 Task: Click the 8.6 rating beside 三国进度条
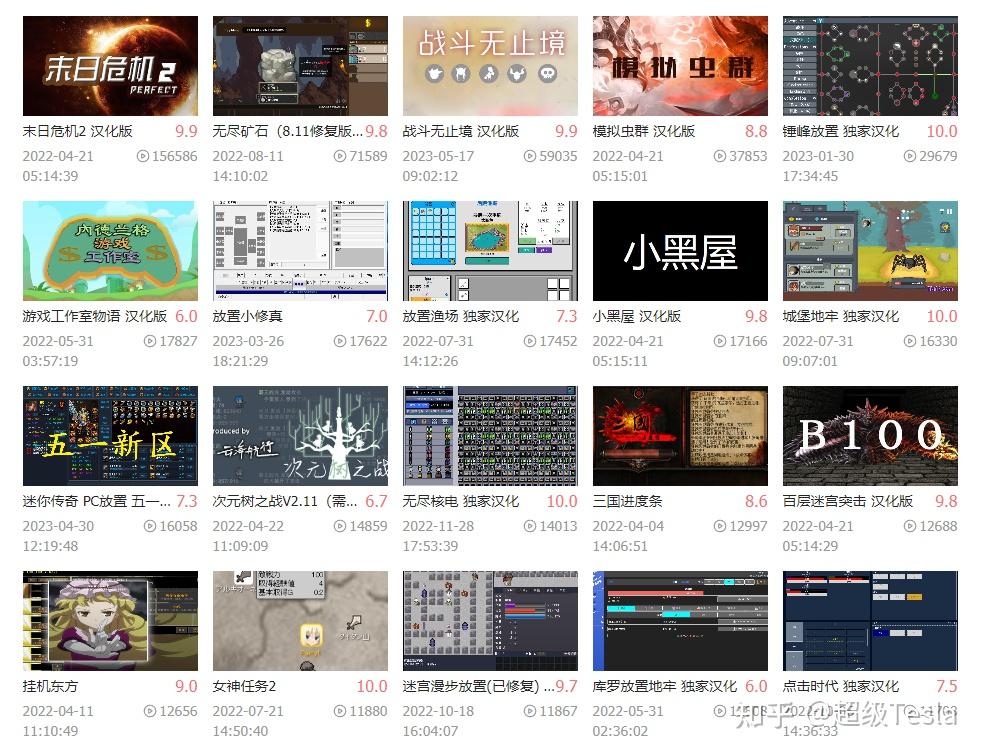tap(757, 500)
